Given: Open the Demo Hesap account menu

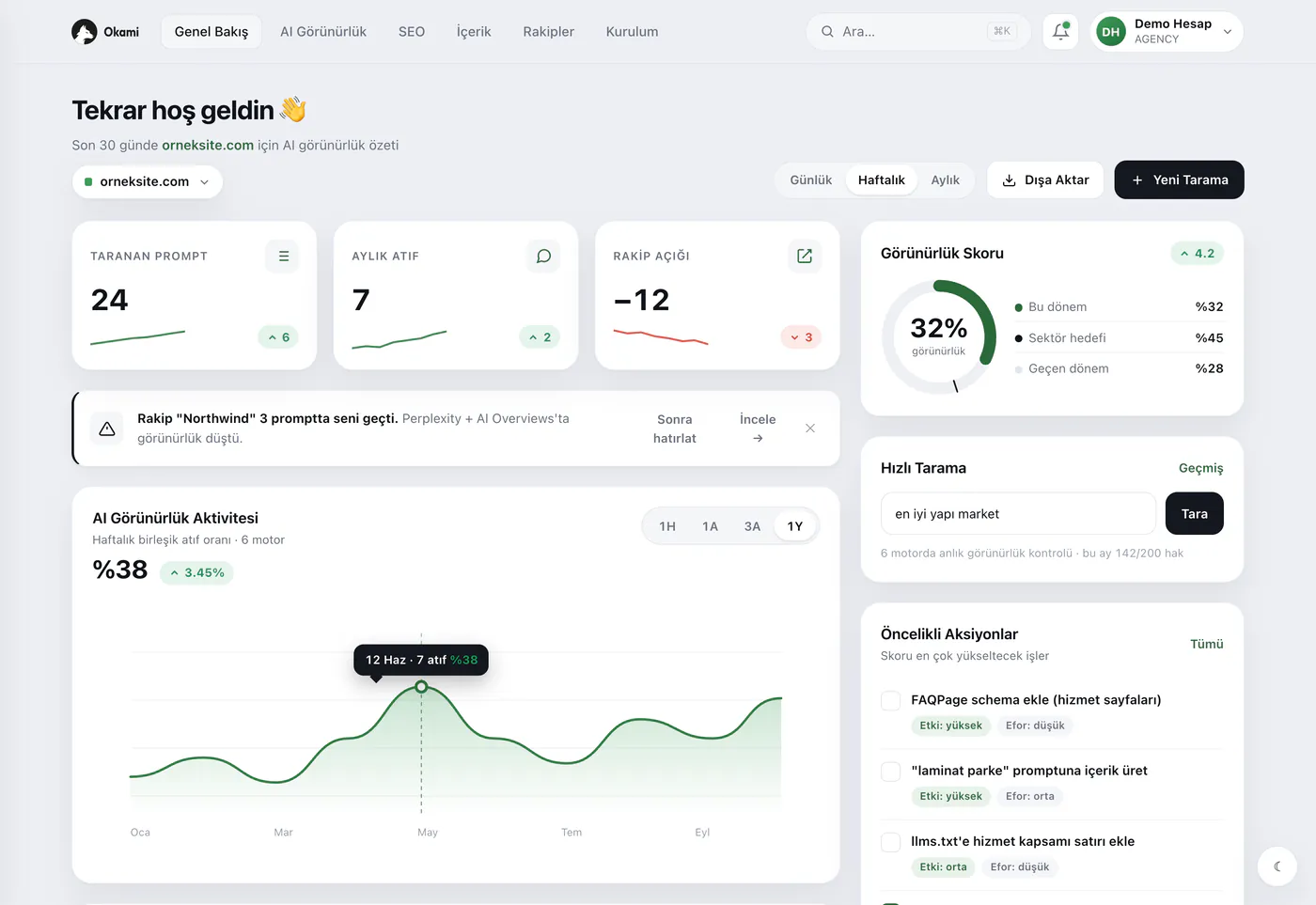Looking at the screenshot, I should [x=1167, y=31].
